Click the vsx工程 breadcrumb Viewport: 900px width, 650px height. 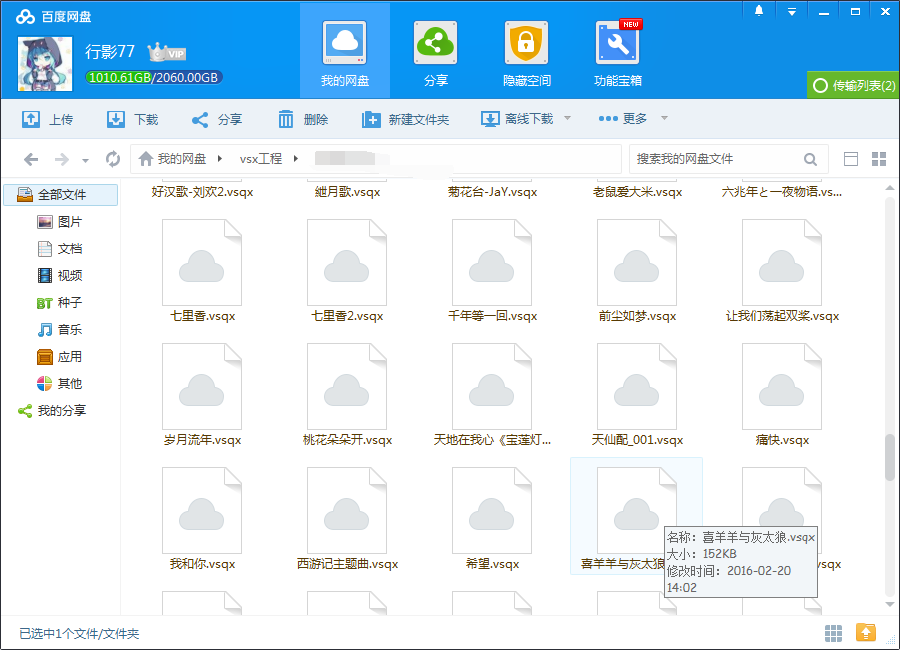coord(261,158)
